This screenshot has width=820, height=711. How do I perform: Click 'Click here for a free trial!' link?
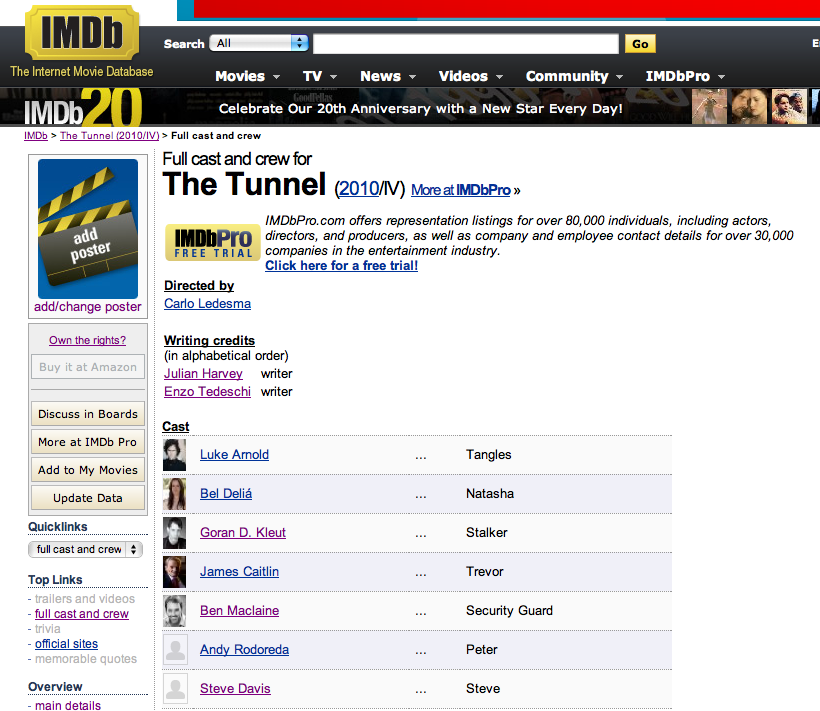point(341,266)
